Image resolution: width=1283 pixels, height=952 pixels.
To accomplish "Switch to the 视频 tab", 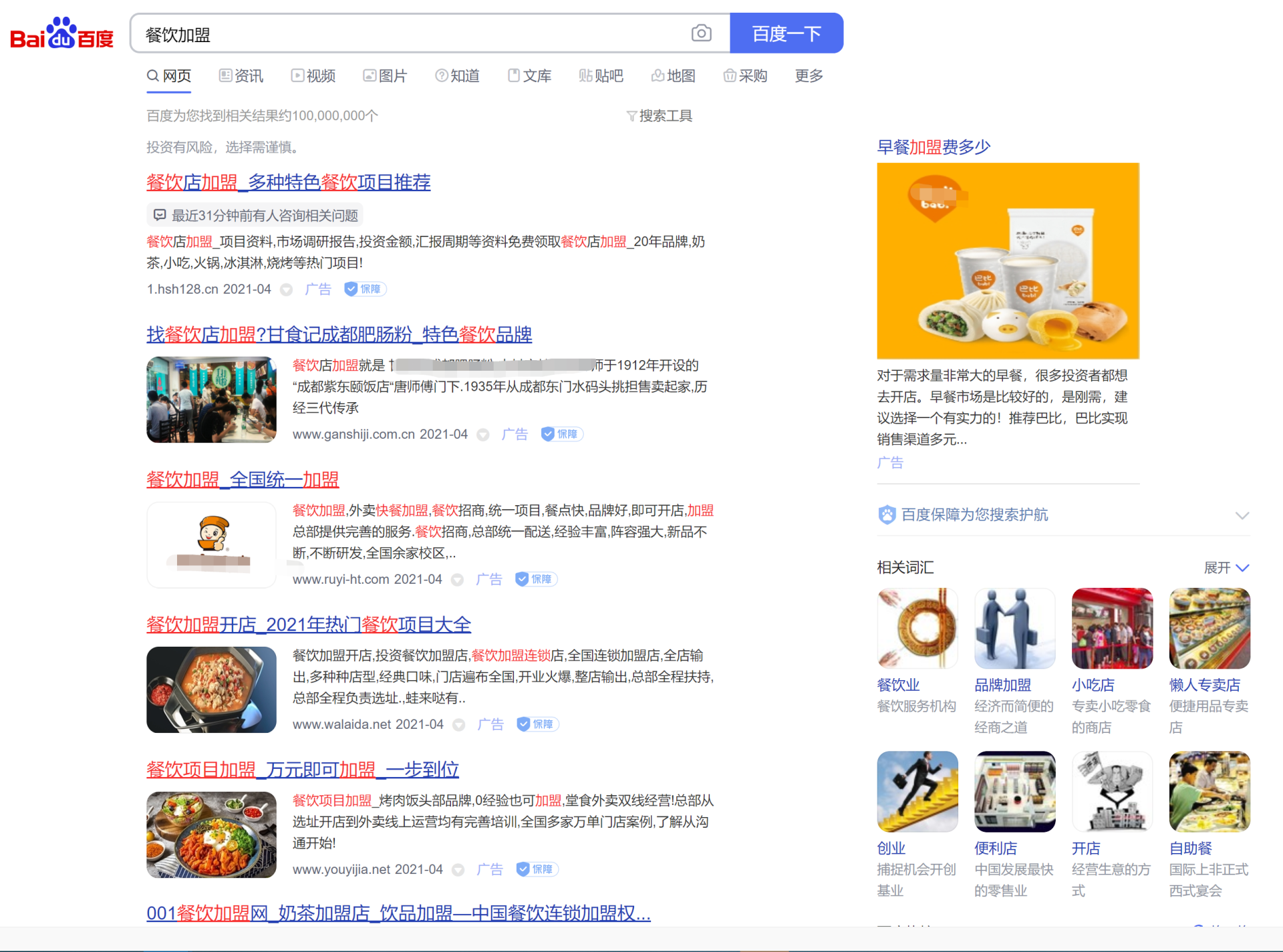I will (x=313, y=76).
